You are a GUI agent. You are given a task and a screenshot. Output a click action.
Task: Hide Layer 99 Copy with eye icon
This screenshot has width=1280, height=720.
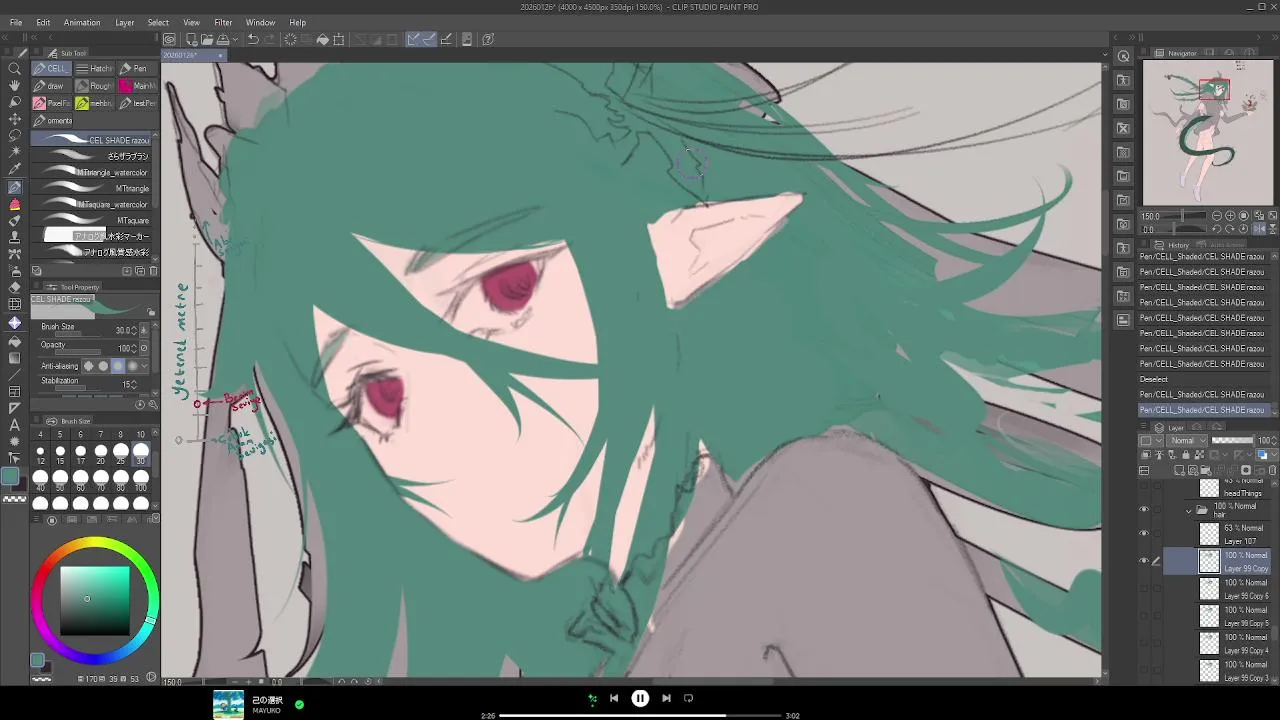1144,561
